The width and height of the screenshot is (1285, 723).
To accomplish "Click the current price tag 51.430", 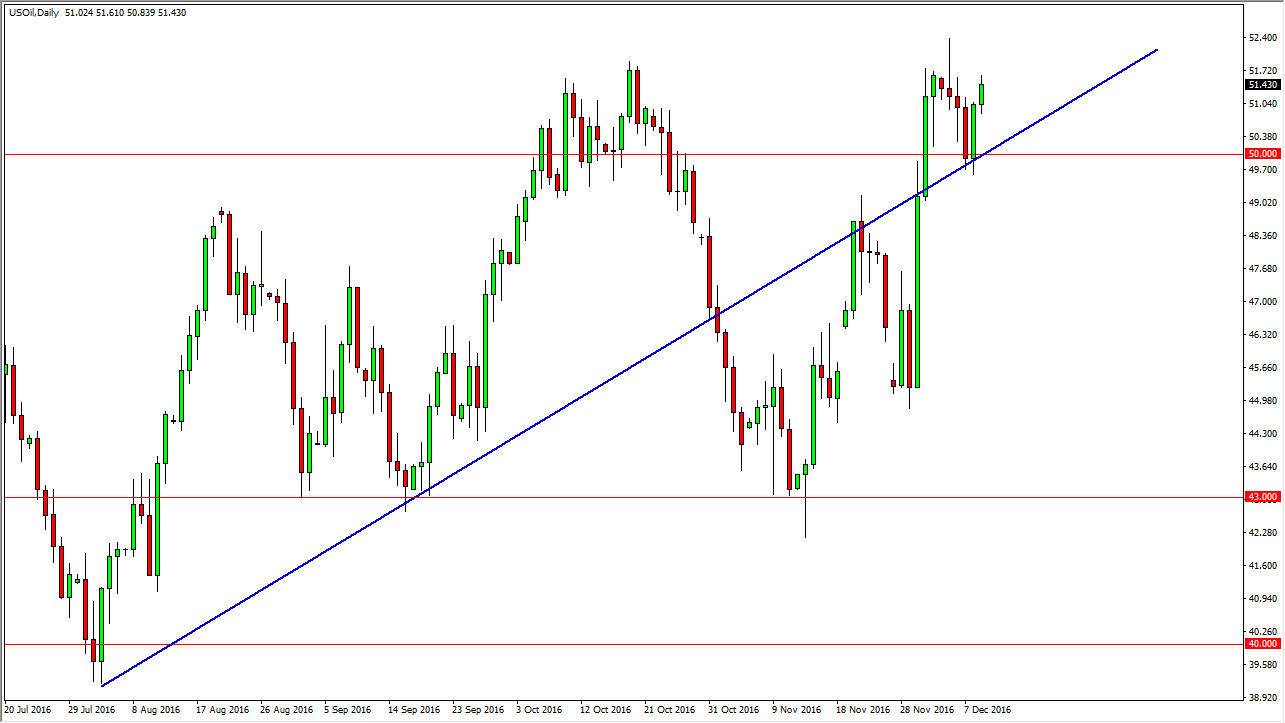I will [1263, 85].
